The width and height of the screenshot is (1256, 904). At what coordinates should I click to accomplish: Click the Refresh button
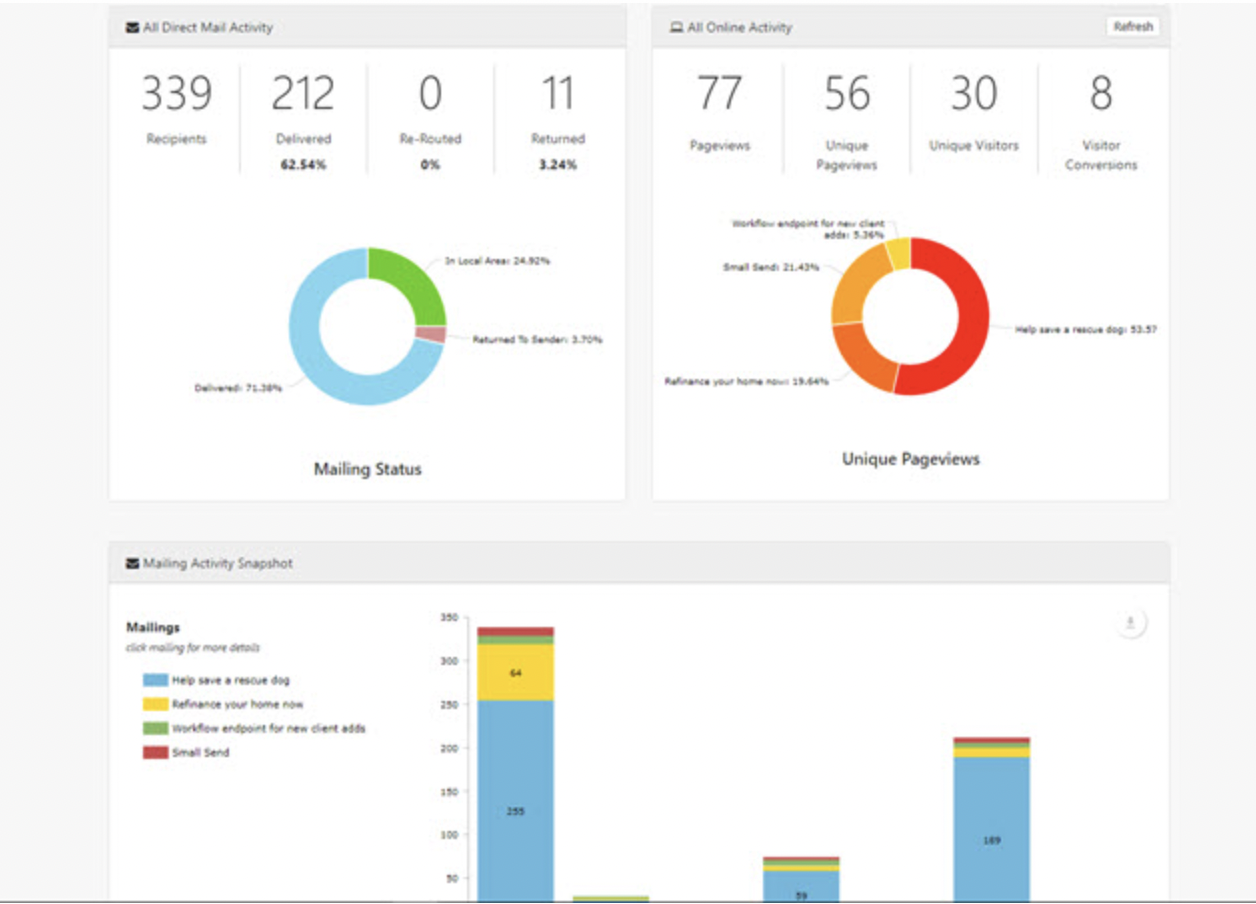(x=1131, y=26)
